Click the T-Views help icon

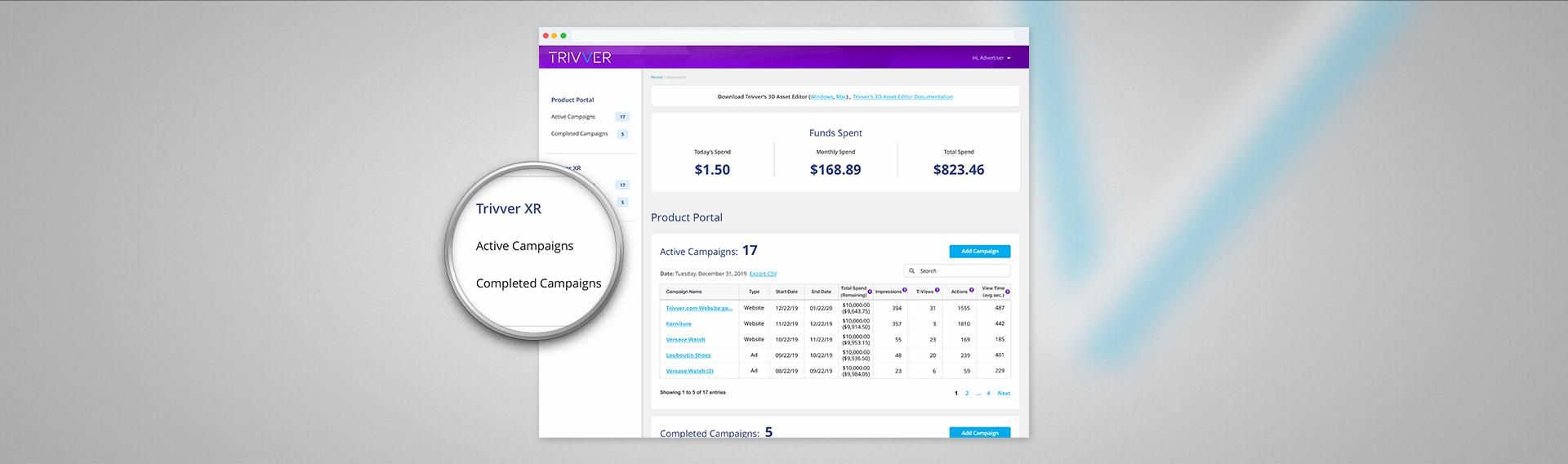click(937, 290)
